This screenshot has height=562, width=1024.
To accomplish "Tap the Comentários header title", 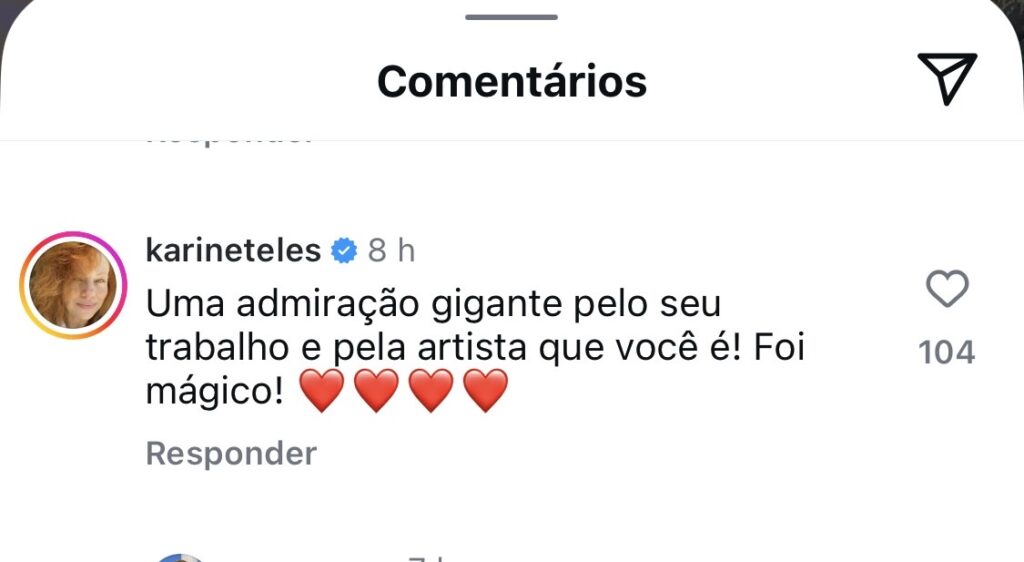I will point(511,81).
